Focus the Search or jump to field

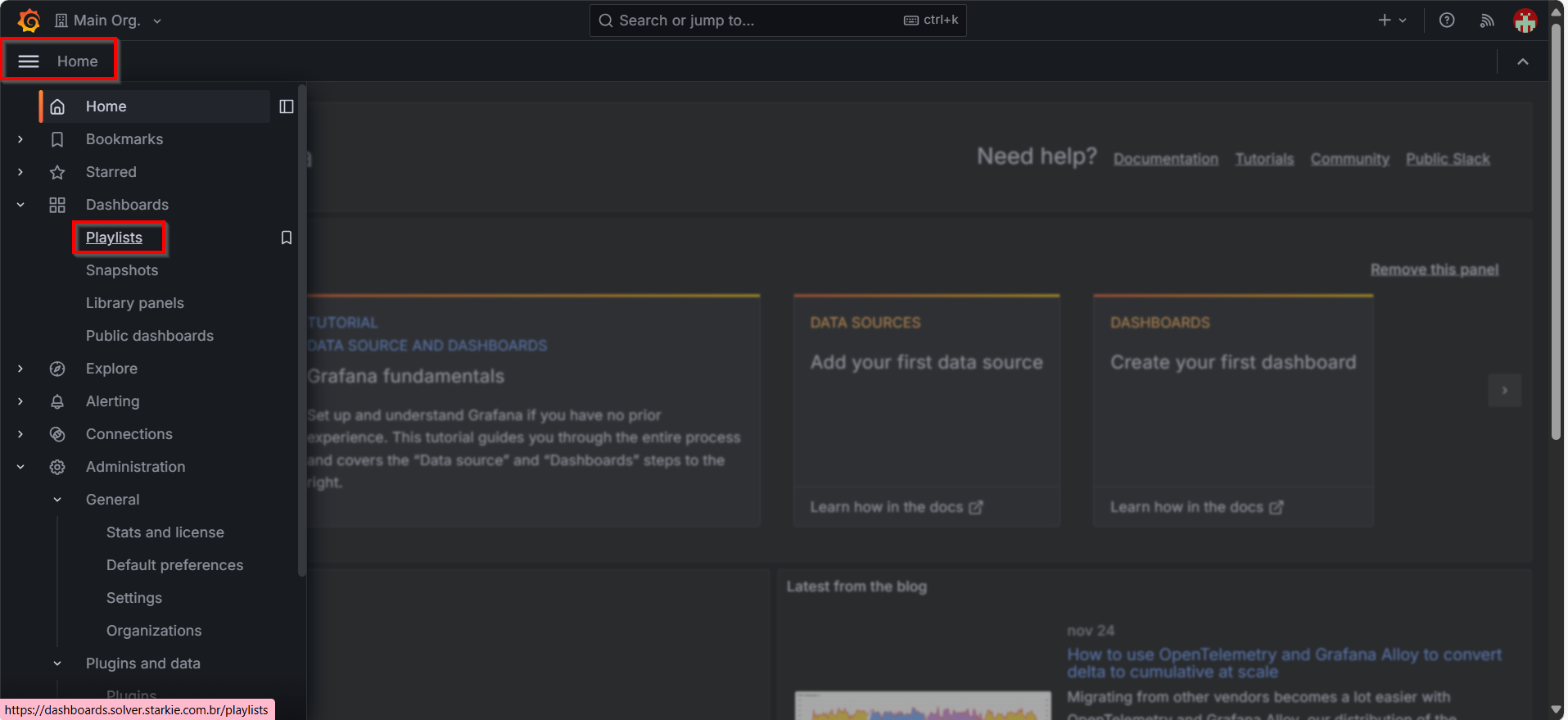point(778,20)
